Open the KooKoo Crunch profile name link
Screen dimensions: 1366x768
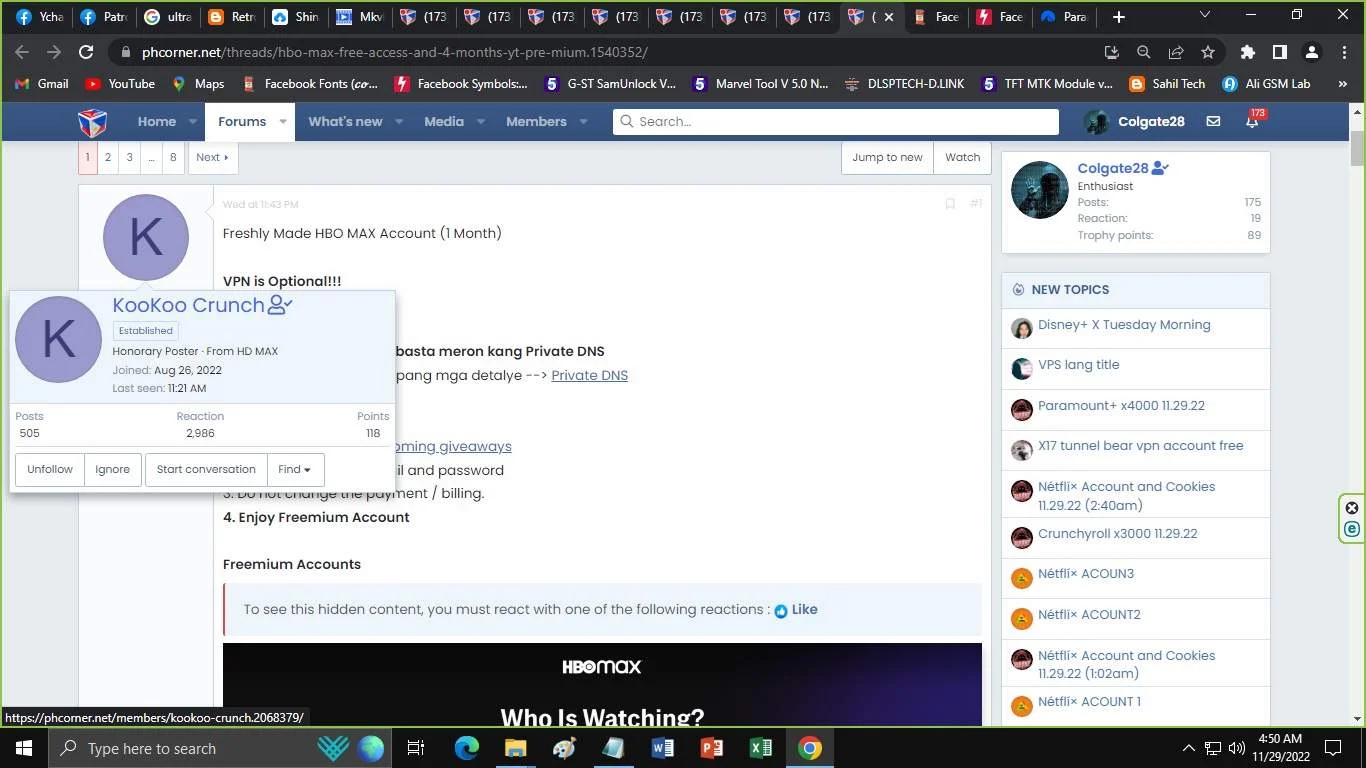[x=188, y=305]
